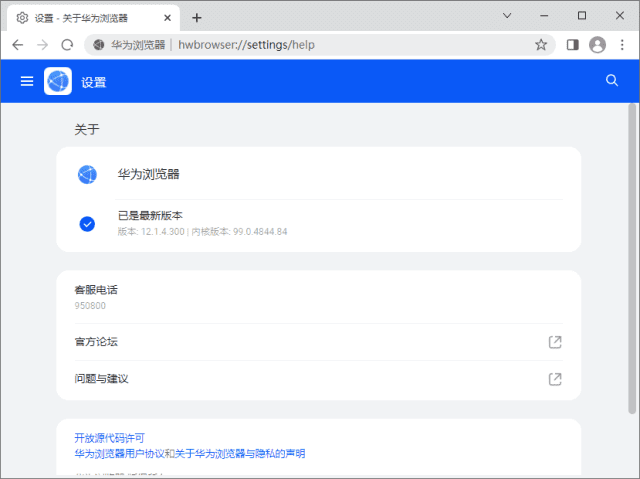
Task: Click the external link icon for 官方论坛
Action: coord(555,342)
